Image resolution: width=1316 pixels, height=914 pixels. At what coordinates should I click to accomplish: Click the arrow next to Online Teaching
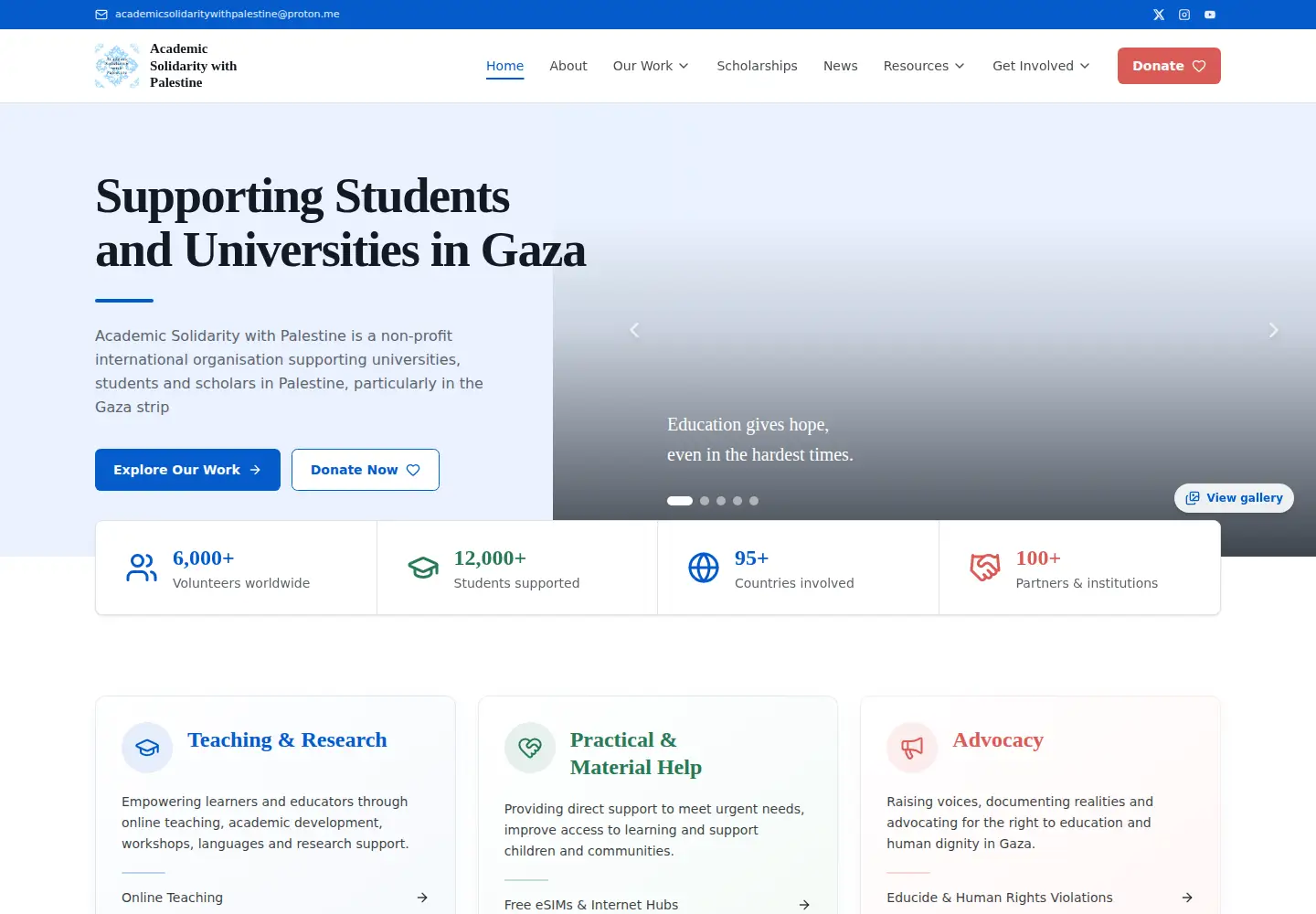(x=422, y=898)
